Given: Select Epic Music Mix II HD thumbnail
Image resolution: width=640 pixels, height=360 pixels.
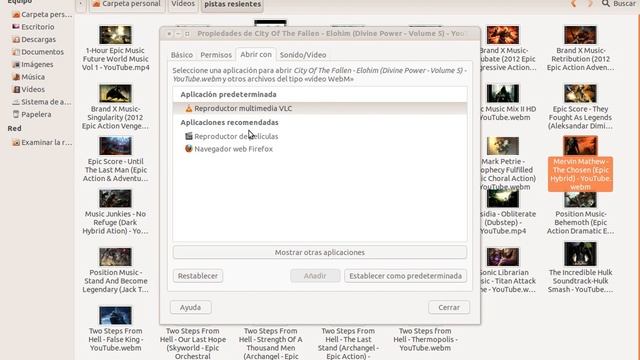Looking at the screenshot, I should tap(503, 93).
